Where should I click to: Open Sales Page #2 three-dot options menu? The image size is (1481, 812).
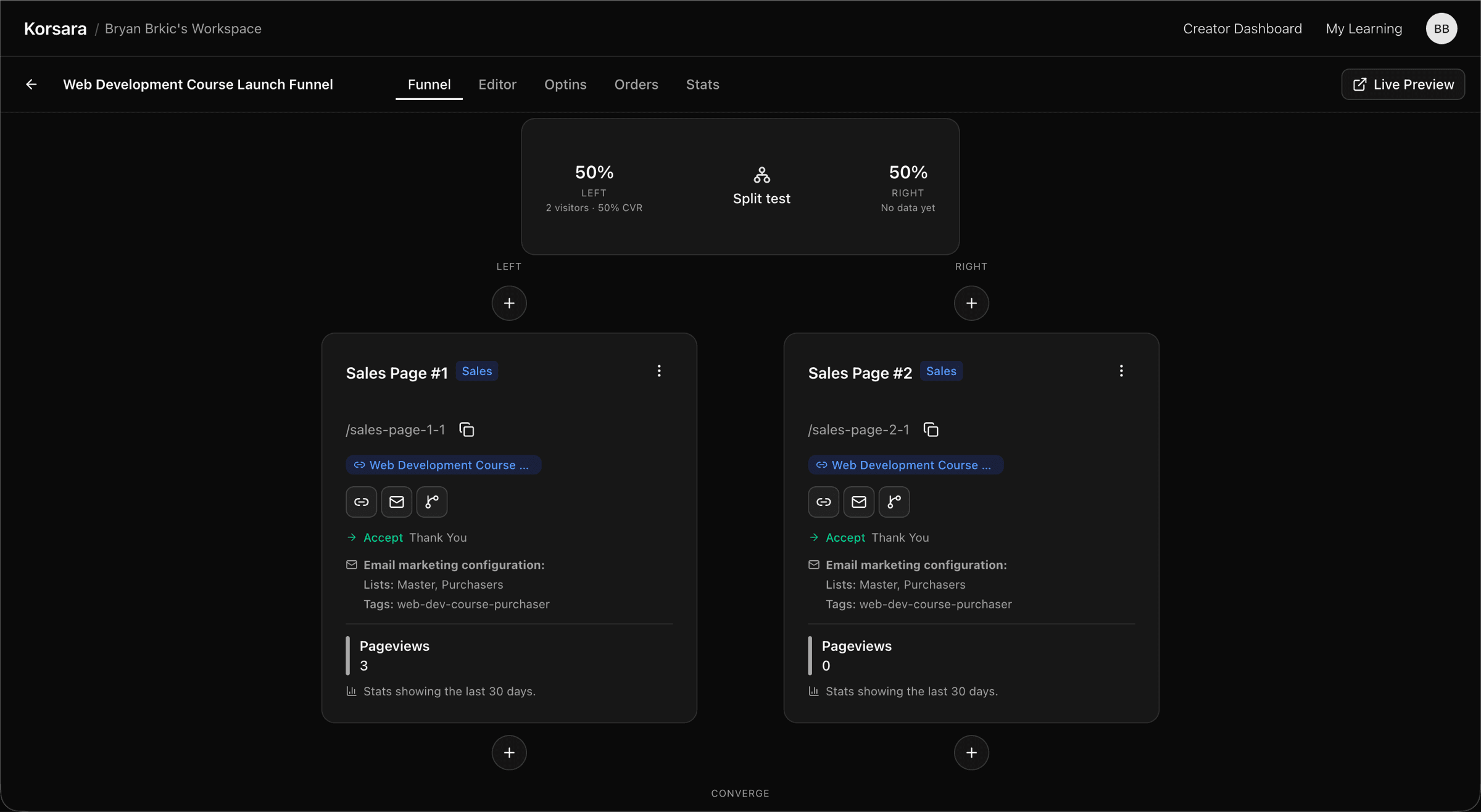(1121, 371)
